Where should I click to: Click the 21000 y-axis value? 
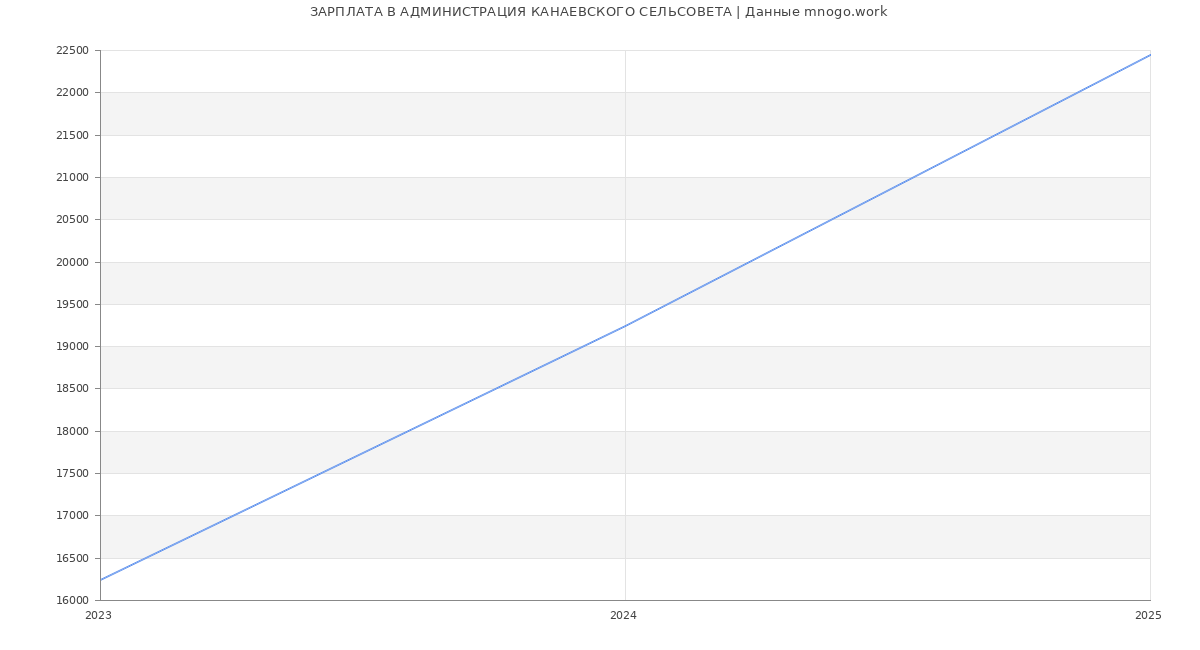tap(72, 178)
